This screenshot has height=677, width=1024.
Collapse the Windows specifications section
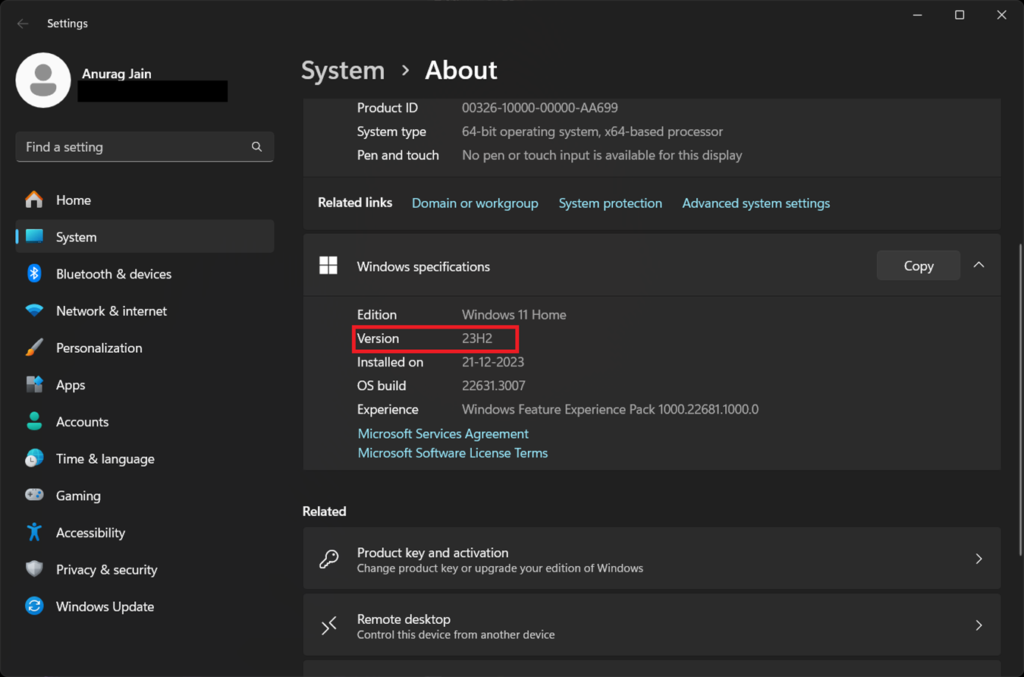pyautogui.click(x=978, y=265)
